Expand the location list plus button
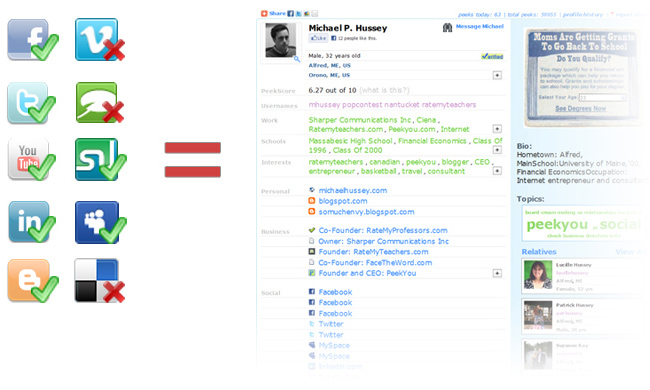650x390 pixels. point(497,75)
